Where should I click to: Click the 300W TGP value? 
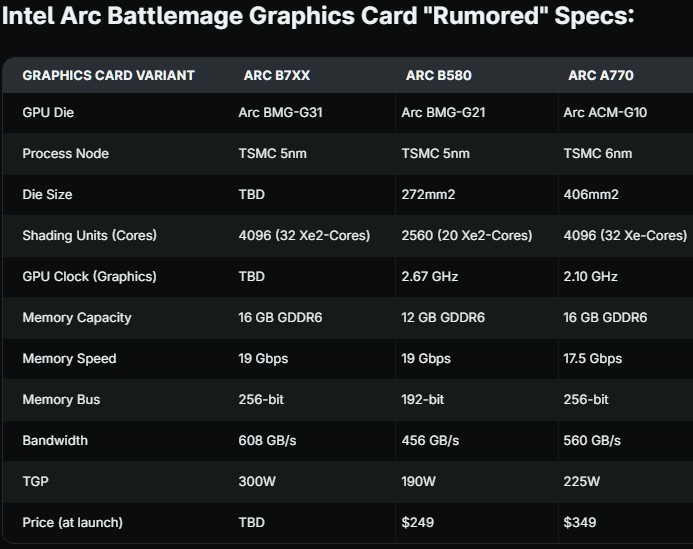(256, 482)
